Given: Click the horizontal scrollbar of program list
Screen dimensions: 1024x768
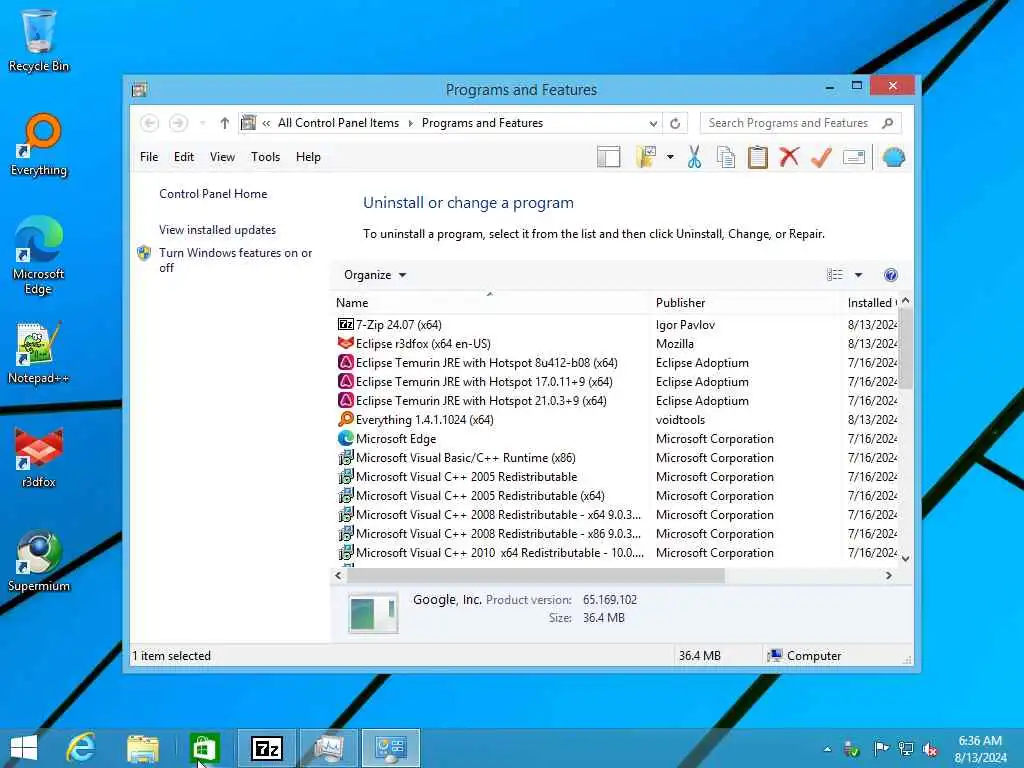Looking at the screenshot, I should pos(536,575).
